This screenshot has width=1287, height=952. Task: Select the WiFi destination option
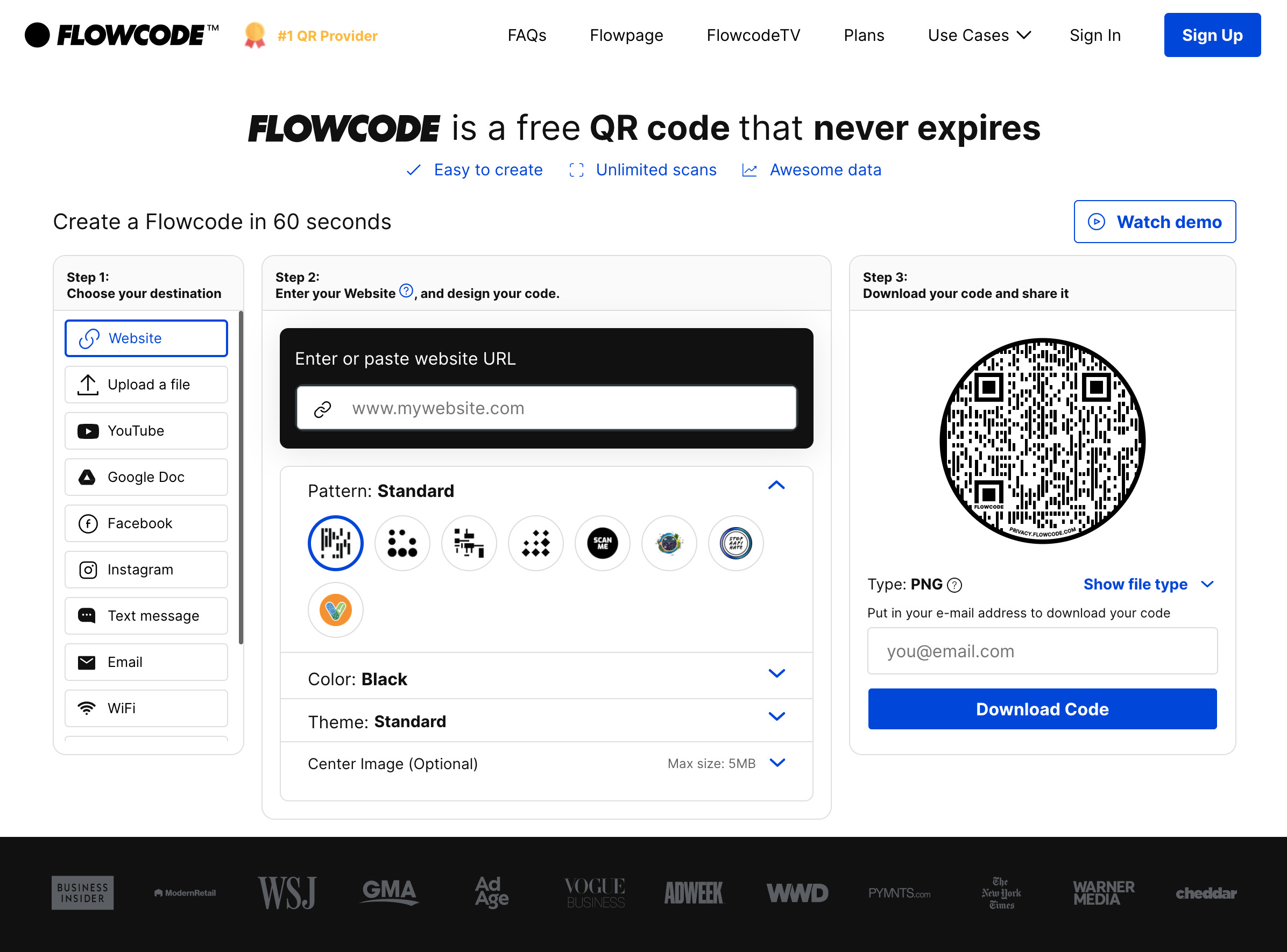pos(146,708)
